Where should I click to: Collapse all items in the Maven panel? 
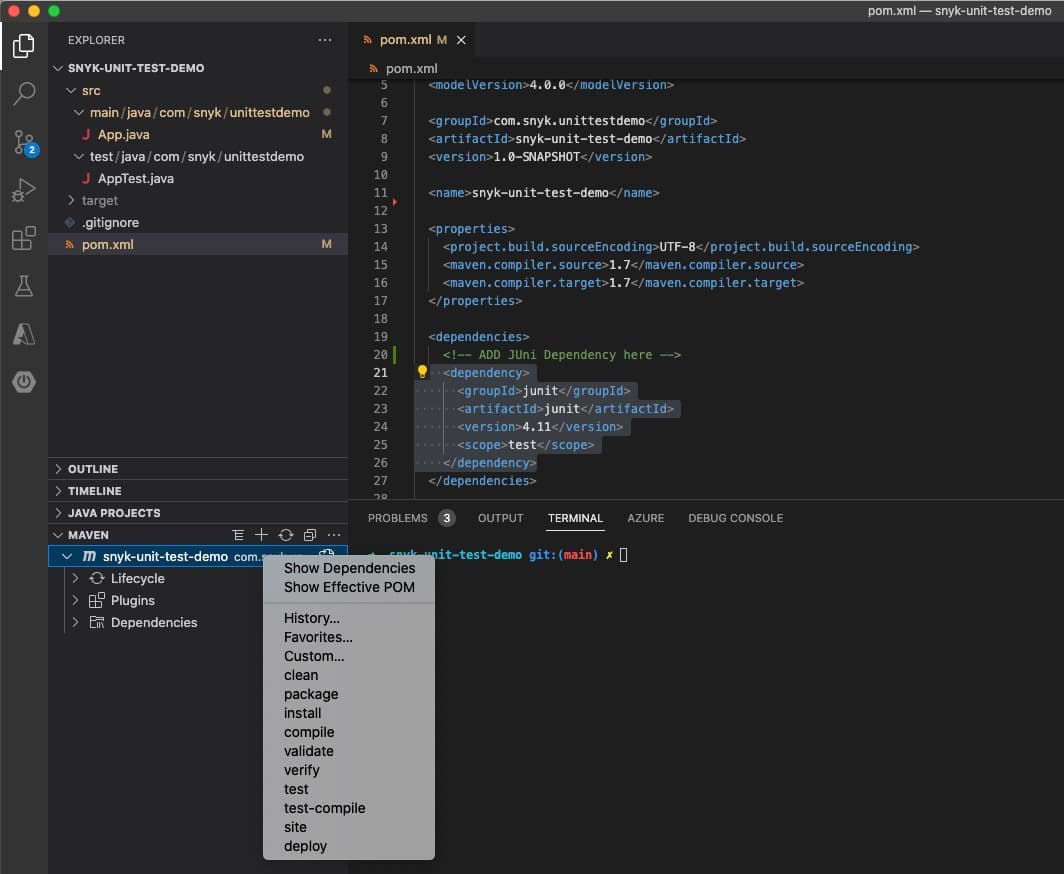pyautogui.click(x=309, y=534)
